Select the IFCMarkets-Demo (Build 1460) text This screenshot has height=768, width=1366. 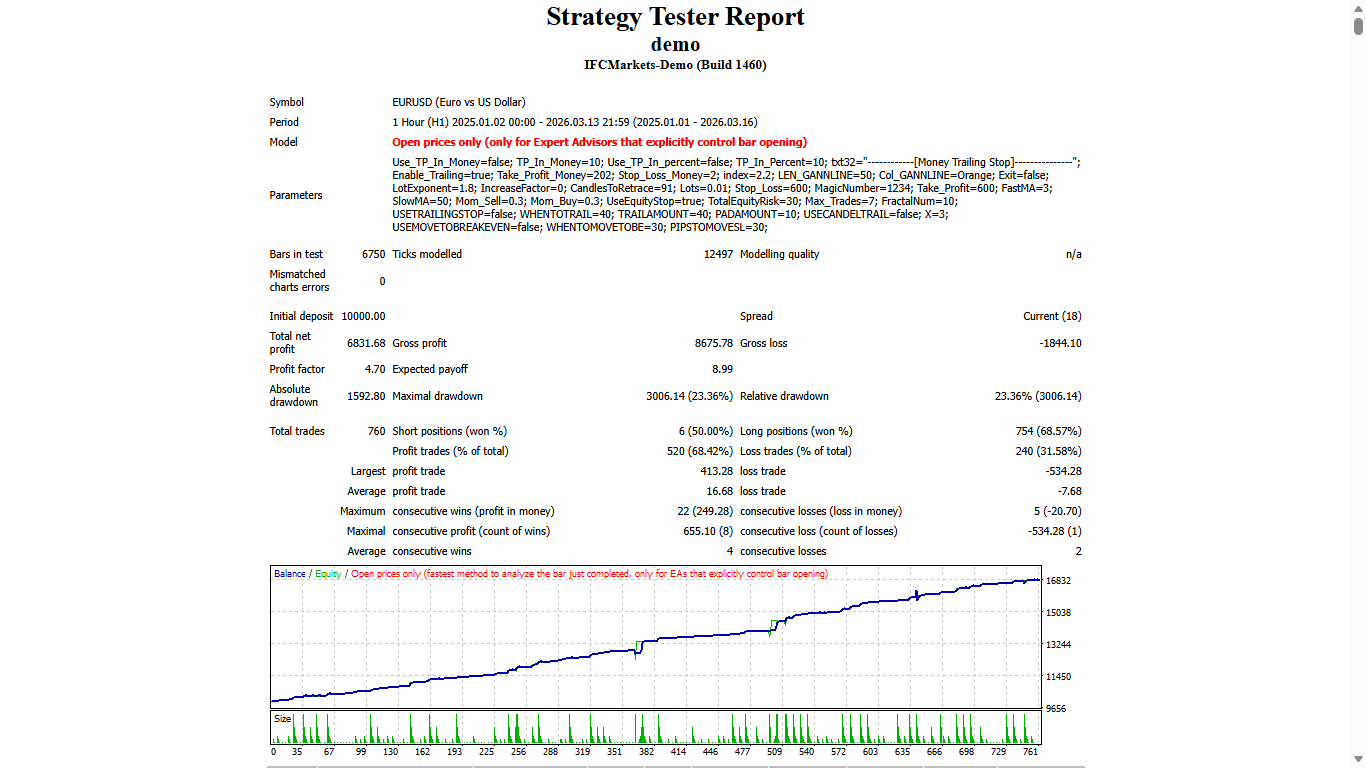[675, 64]
